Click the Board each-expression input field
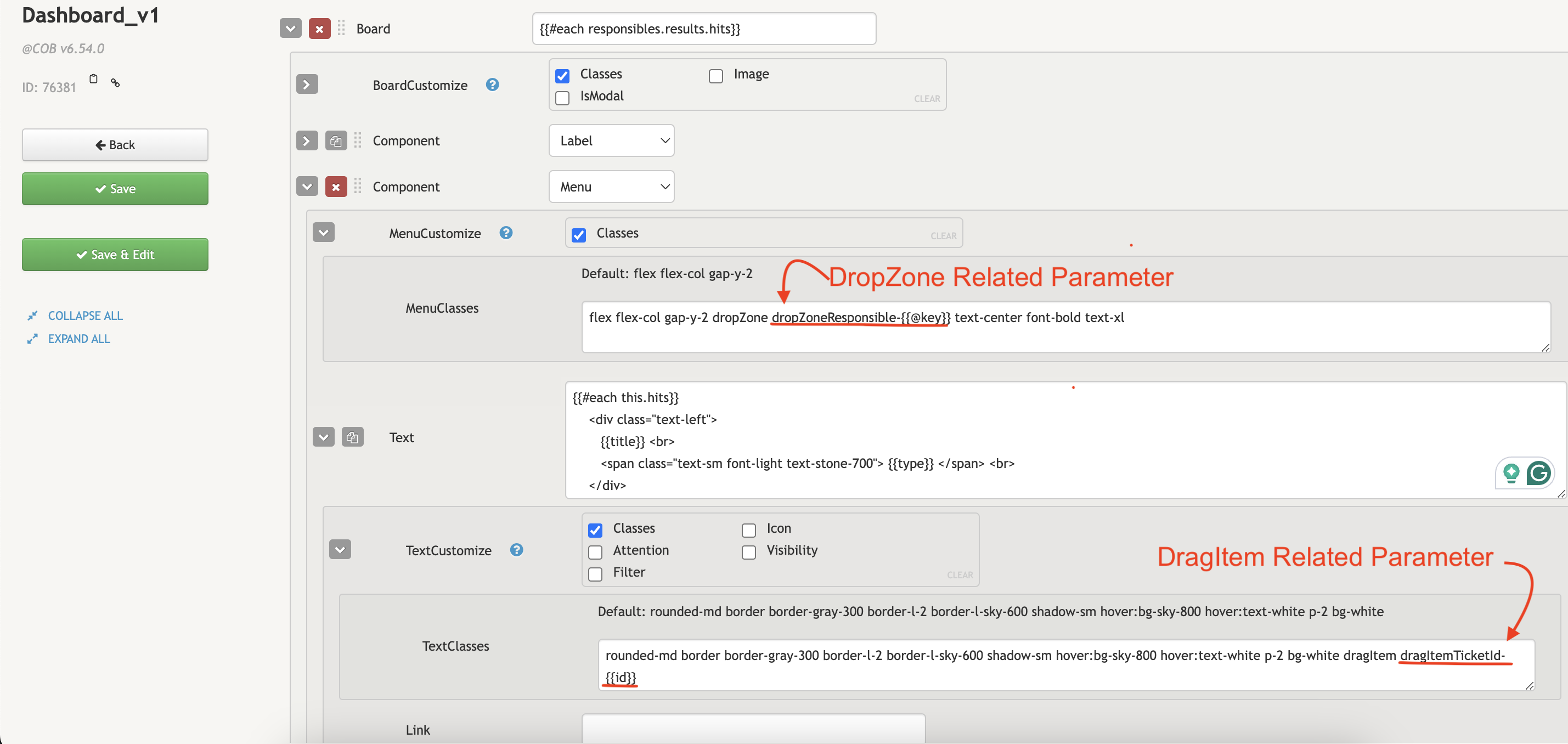The width and height of the screenshot is (1568, 744). (704, 29)
